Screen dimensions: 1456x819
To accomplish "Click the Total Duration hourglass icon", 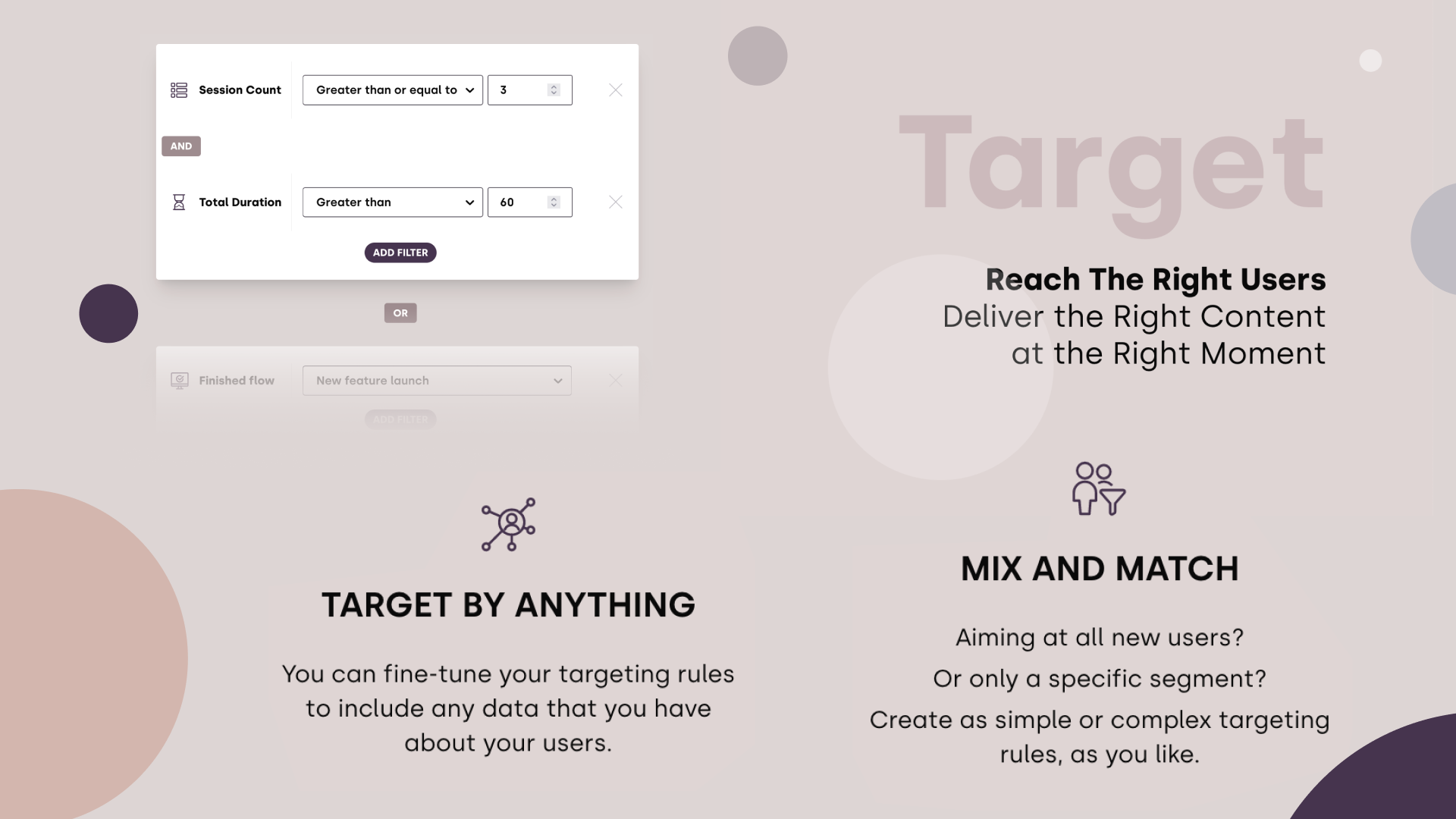I will (x=179, y=201).
